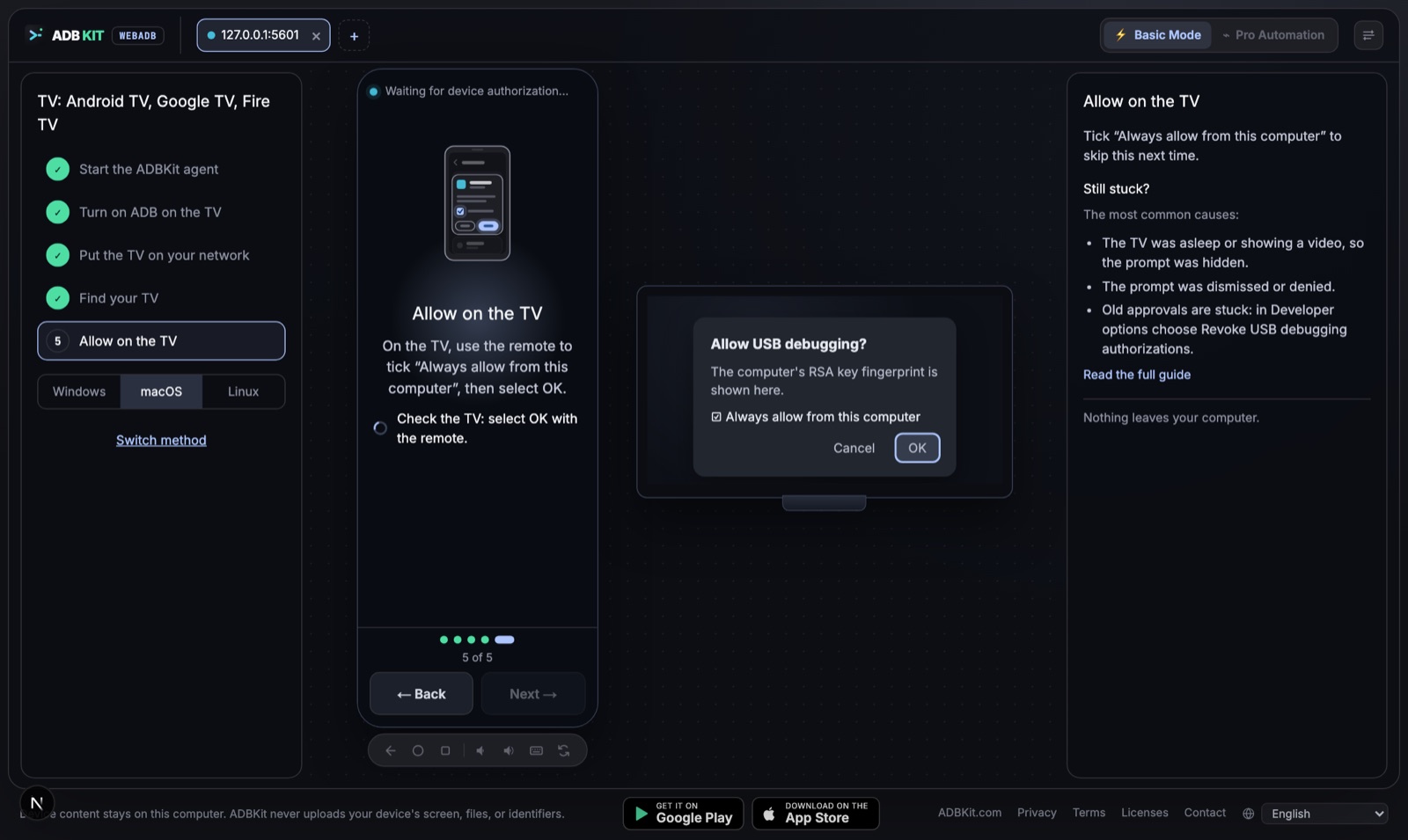Tap the Recents square icon in device controls
The image size is (1408, 840).
[445, 750]
